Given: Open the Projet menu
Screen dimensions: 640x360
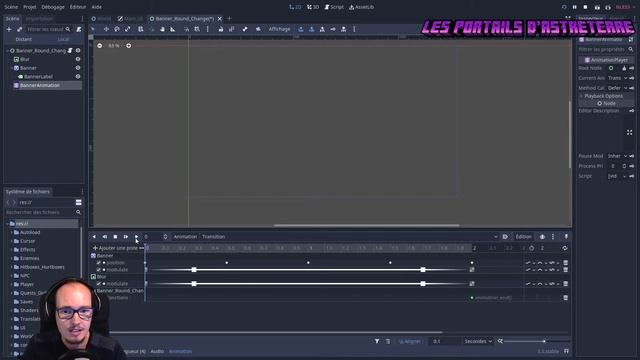Looking at the screenshot, I should [x=29, y=7].
